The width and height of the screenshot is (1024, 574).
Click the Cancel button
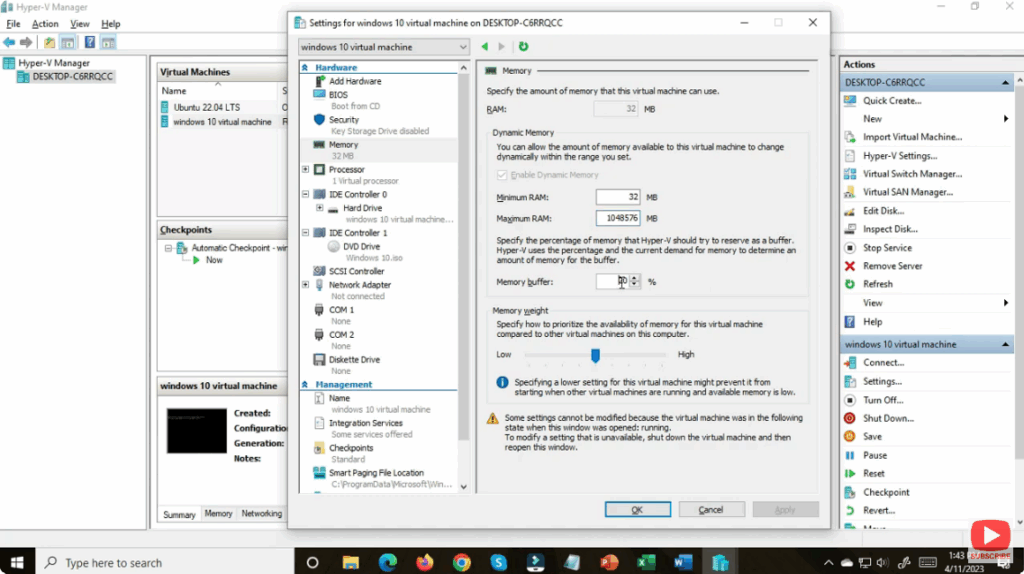(711, 510)
